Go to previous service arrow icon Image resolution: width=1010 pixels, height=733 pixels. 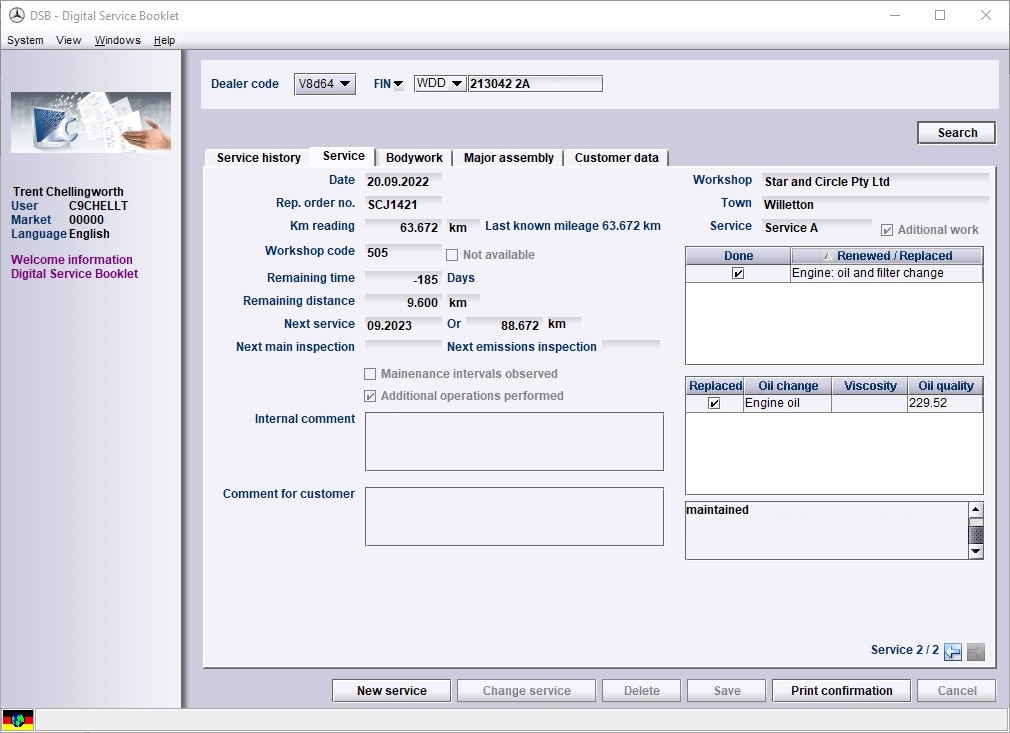(953, 652)
